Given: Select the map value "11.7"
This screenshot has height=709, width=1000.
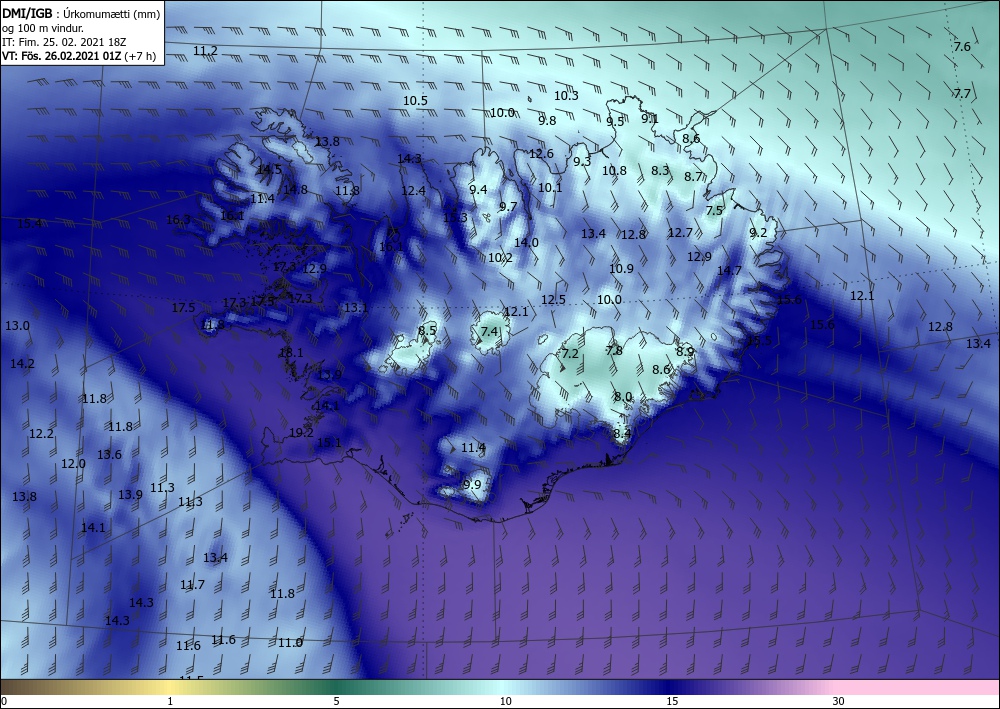Looking at the screenshot, I should 192,585.
